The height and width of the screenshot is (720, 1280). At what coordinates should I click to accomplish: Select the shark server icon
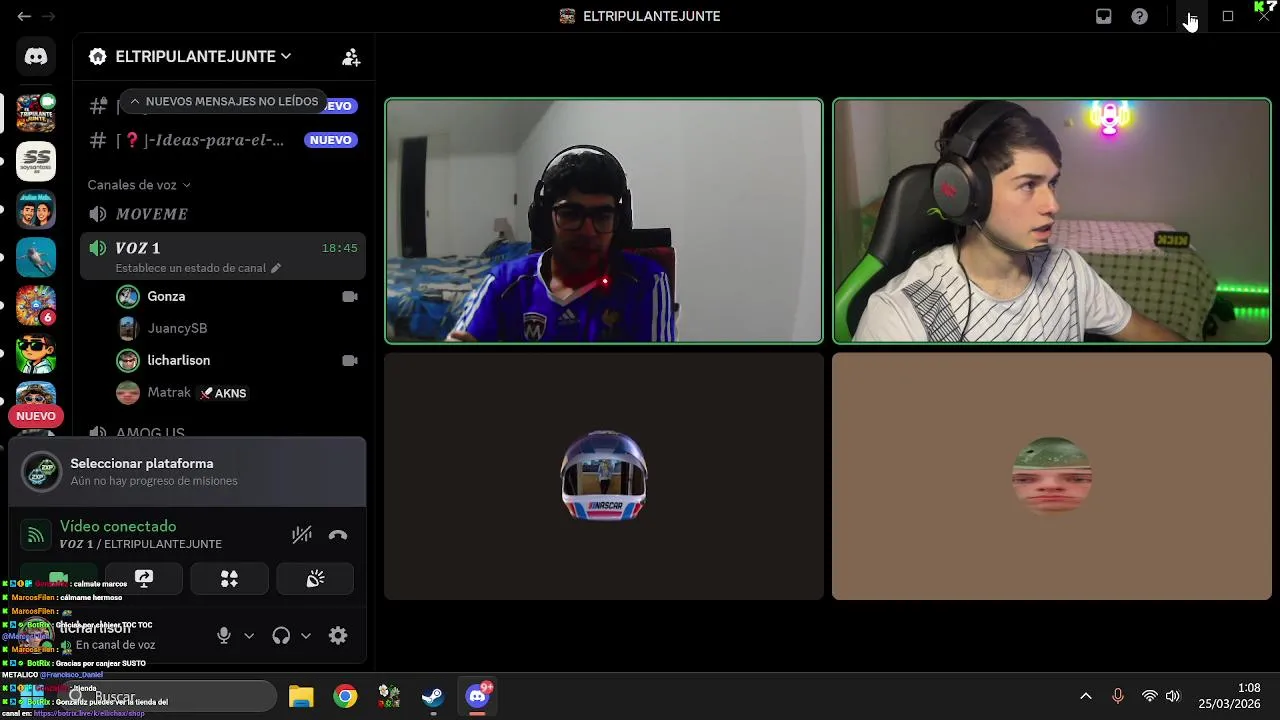pyautogui.click(x=36, y=257)
